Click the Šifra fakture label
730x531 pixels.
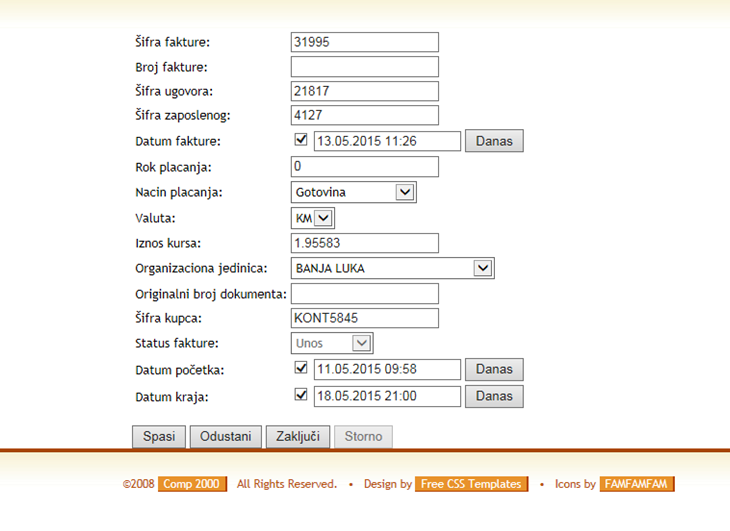173,42
